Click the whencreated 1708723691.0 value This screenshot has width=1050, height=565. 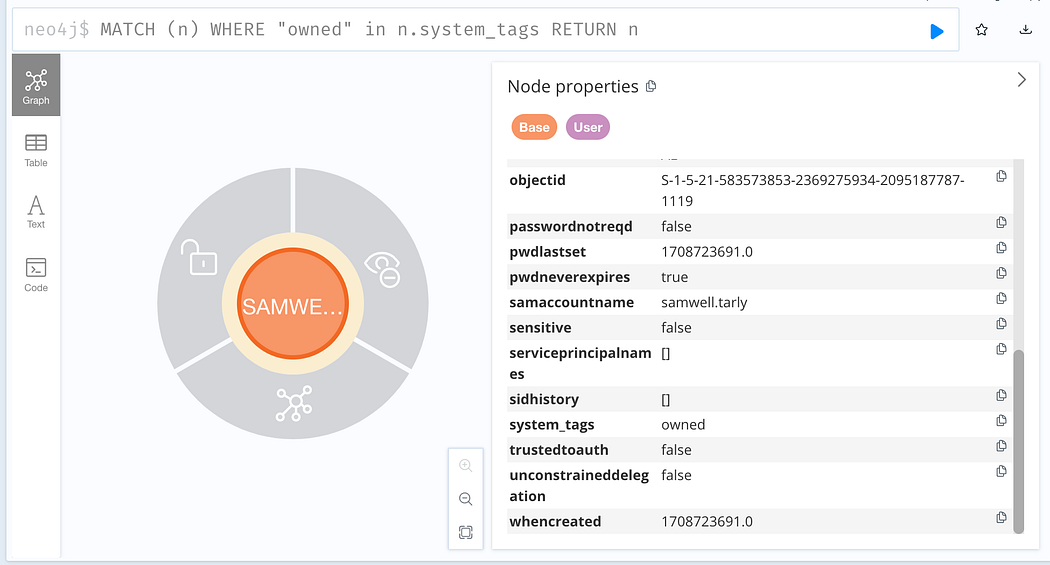[x=706, y=521]
